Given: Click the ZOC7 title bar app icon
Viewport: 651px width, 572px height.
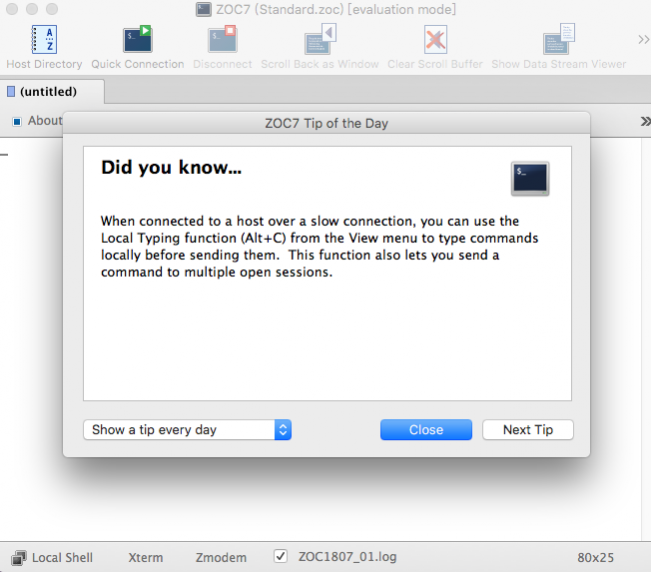Looking at the screenshot, I should tap(203, 9).
